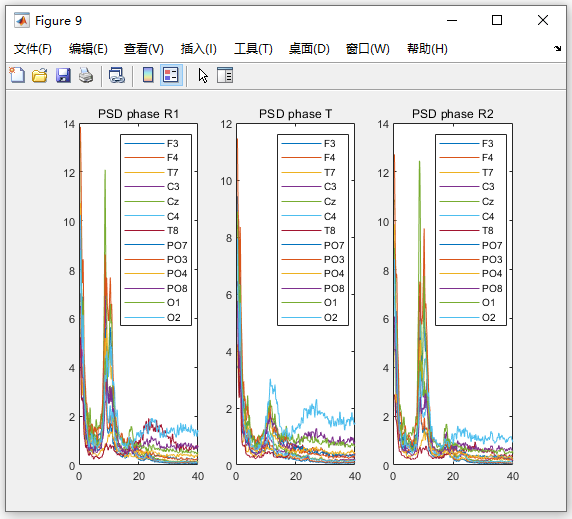Open a file with the folder icon
Viewport: 572px width, 519px height.
point(39,75)
